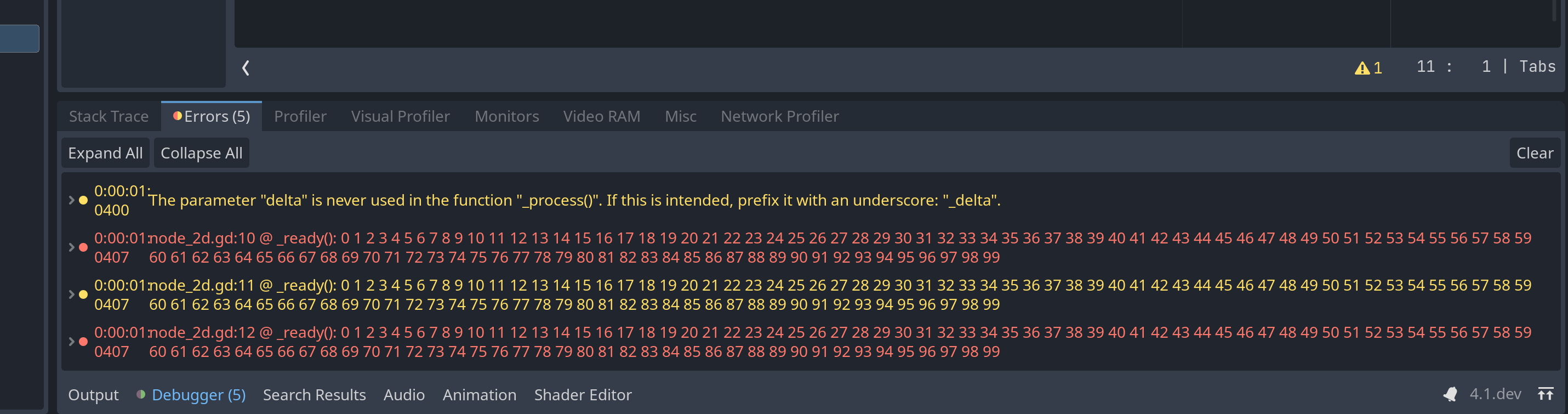Viewport: 1568px width, 414px height.
Task: Click the back navigation chevron in the script editor
Action: tap(246, 67)
